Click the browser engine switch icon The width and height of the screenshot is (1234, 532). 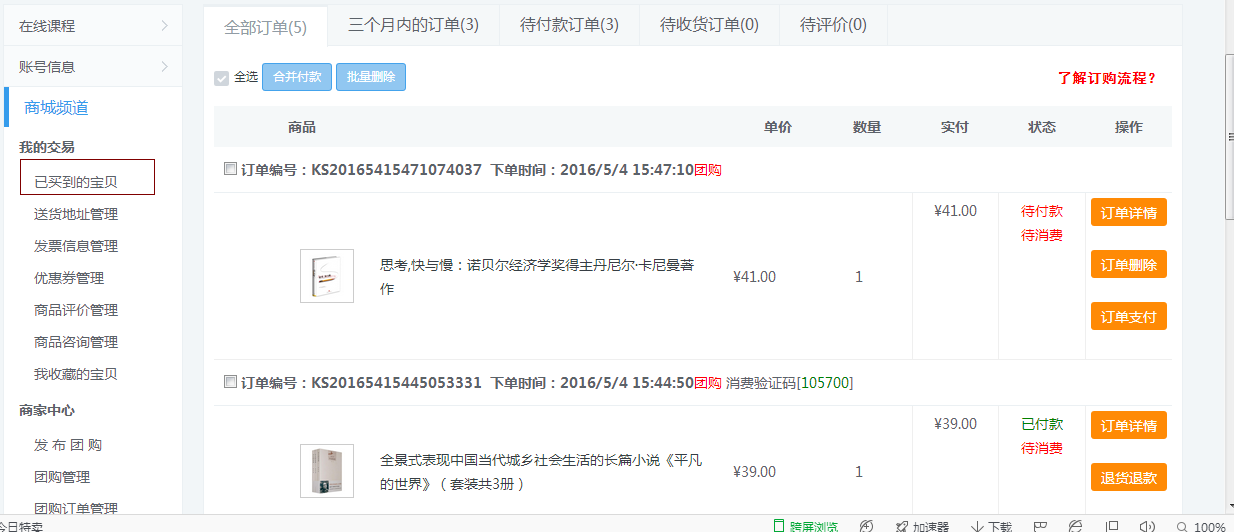click(1075, 526)
